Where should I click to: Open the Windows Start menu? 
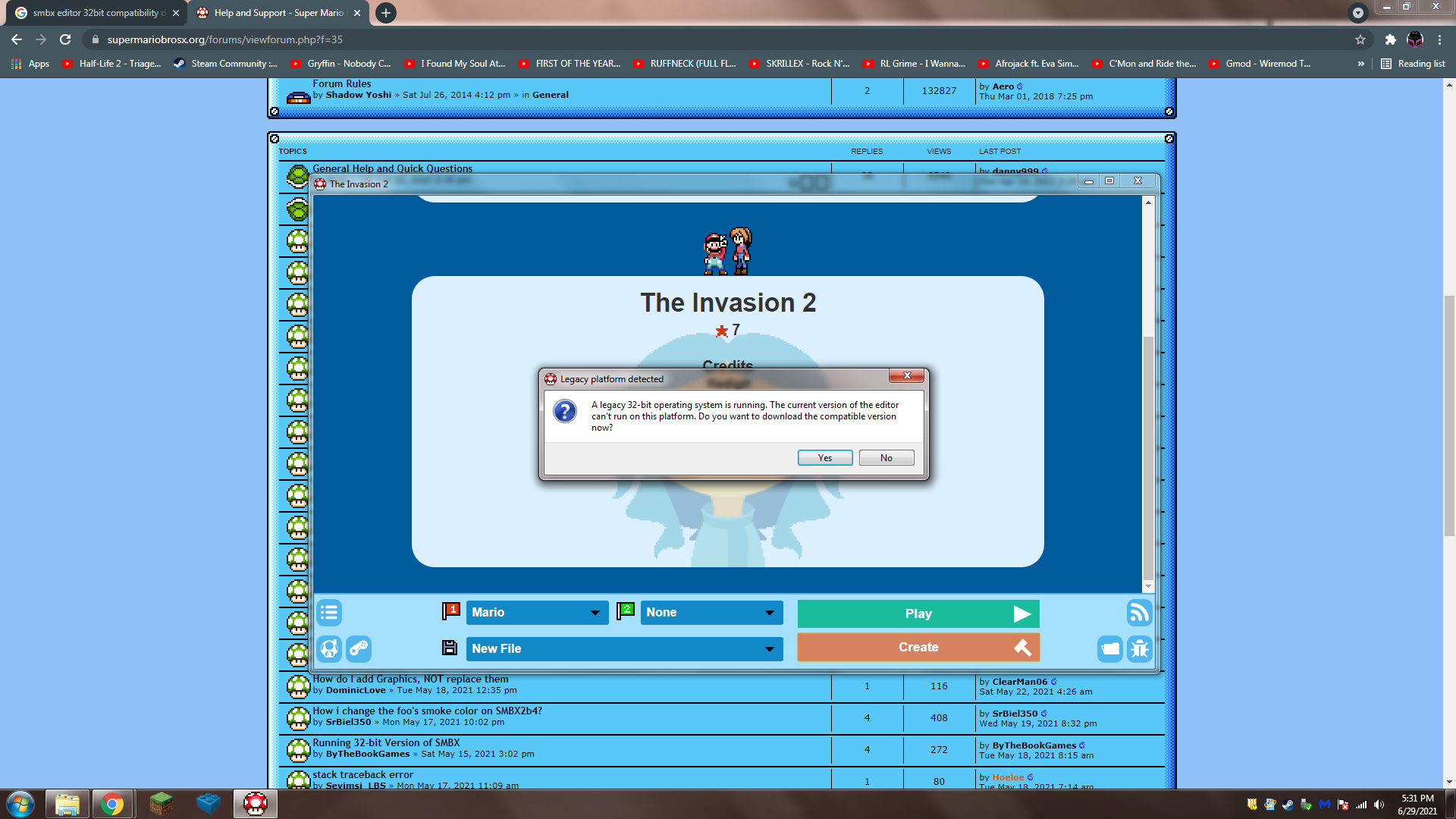20,804
